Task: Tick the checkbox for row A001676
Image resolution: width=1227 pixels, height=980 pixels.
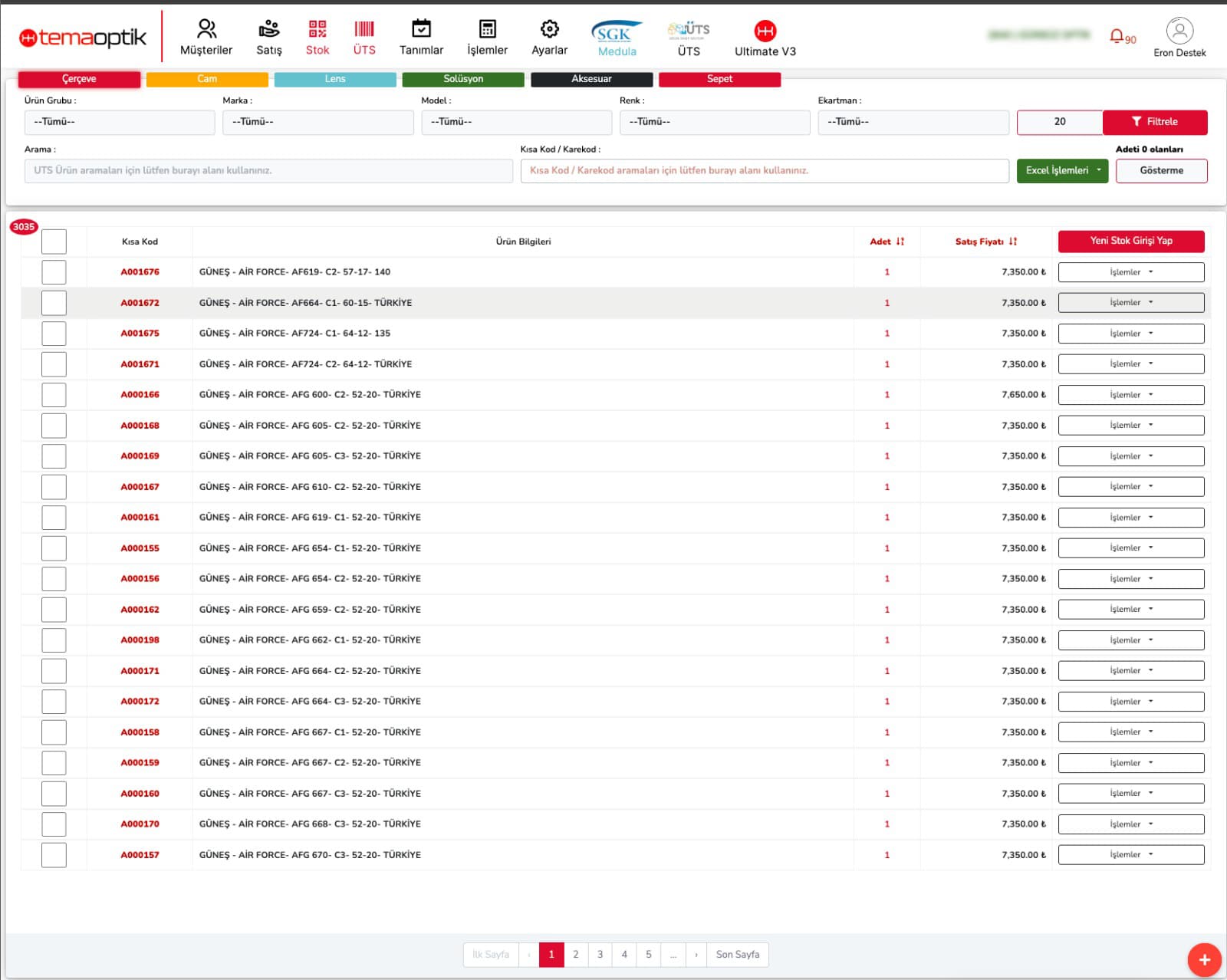Action: (54, 272)
